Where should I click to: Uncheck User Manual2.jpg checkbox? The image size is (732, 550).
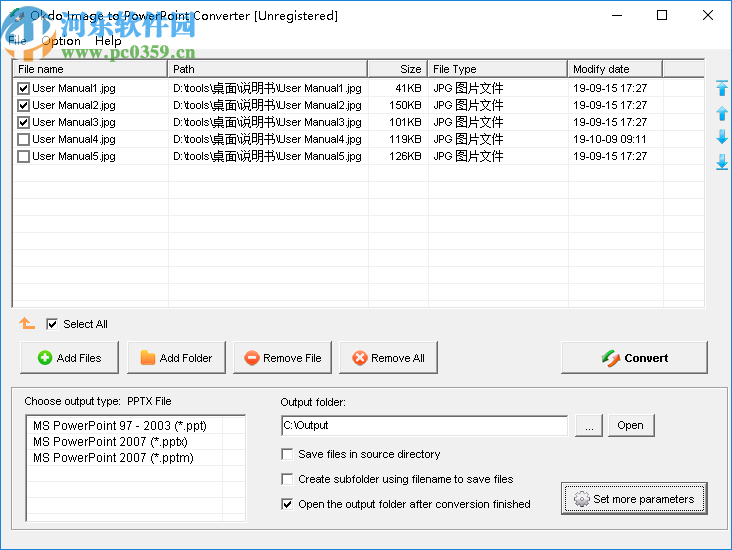[23, 106]
